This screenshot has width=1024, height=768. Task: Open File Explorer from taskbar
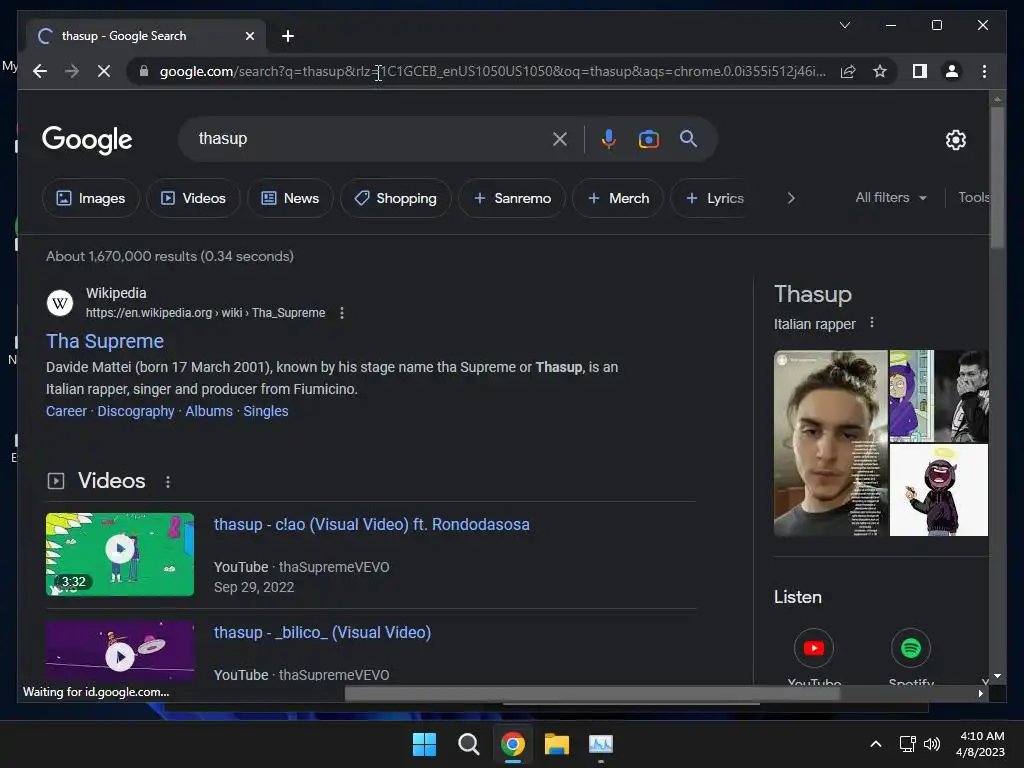coord(557,744)
